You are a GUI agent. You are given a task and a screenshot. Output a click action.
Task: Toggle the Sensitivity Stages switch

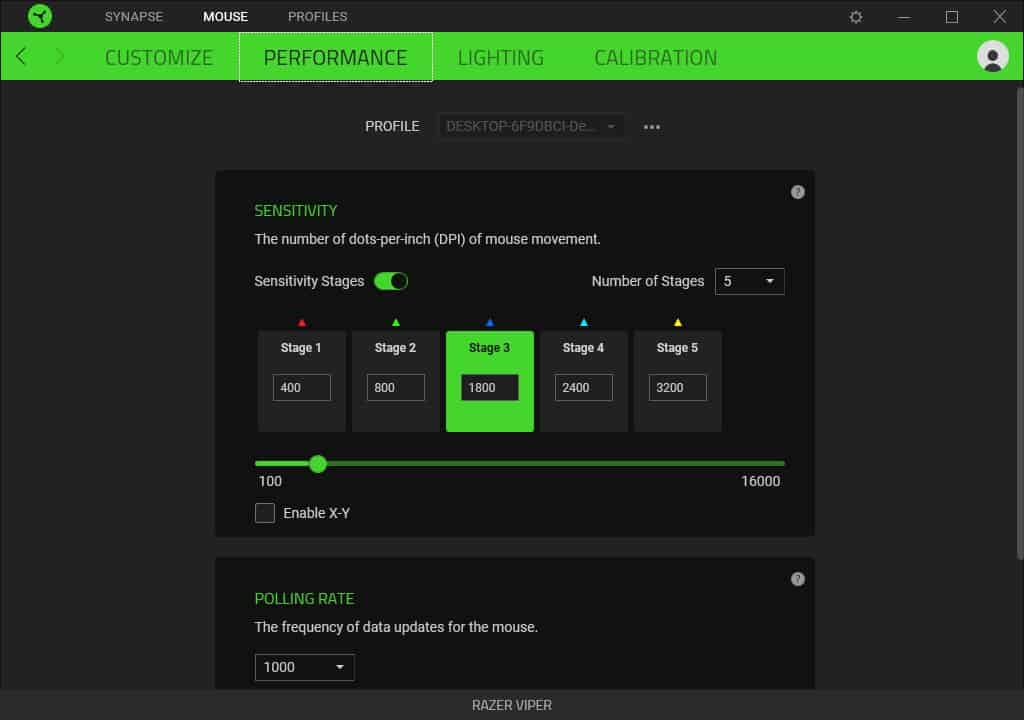[x=391, y=281]
